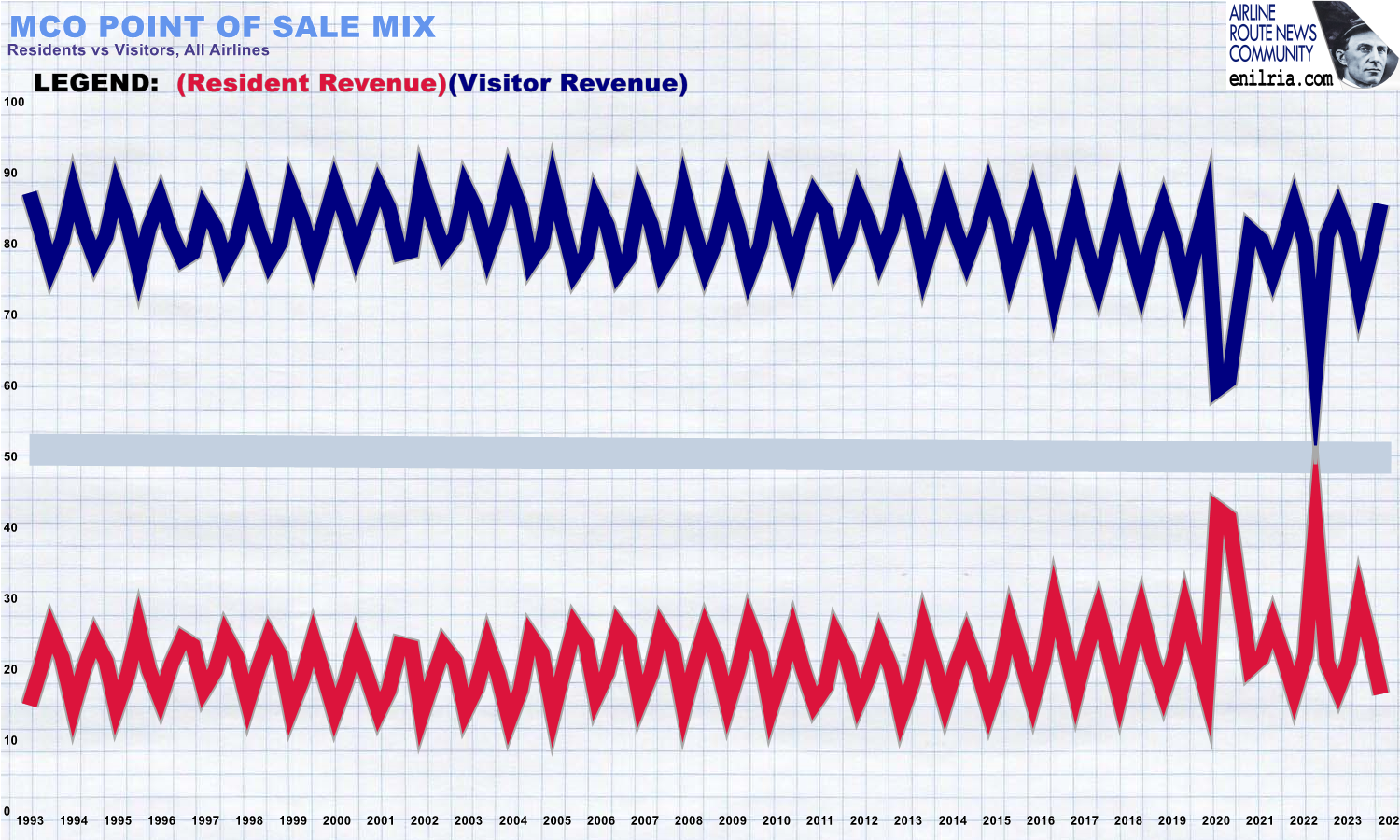Click the 10 label on the vertical axis

(x=11, y=740)
